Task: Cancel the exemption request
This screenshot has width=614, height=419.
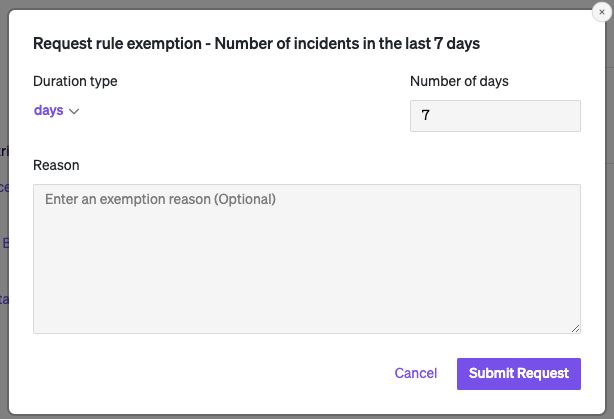Action: [x=415, y=373]
